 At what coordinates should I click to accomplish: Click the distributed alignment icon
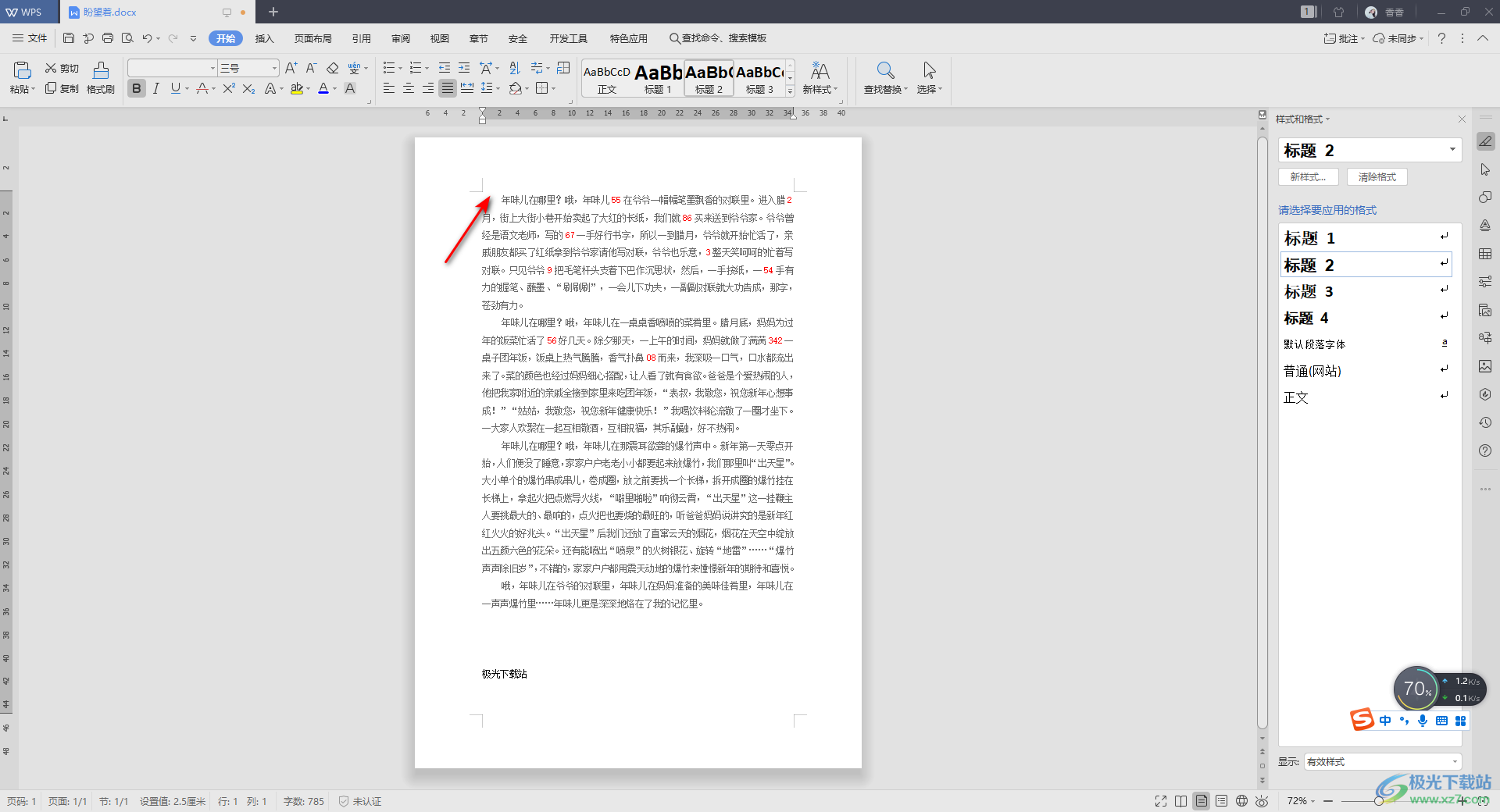tap(467, 88)
